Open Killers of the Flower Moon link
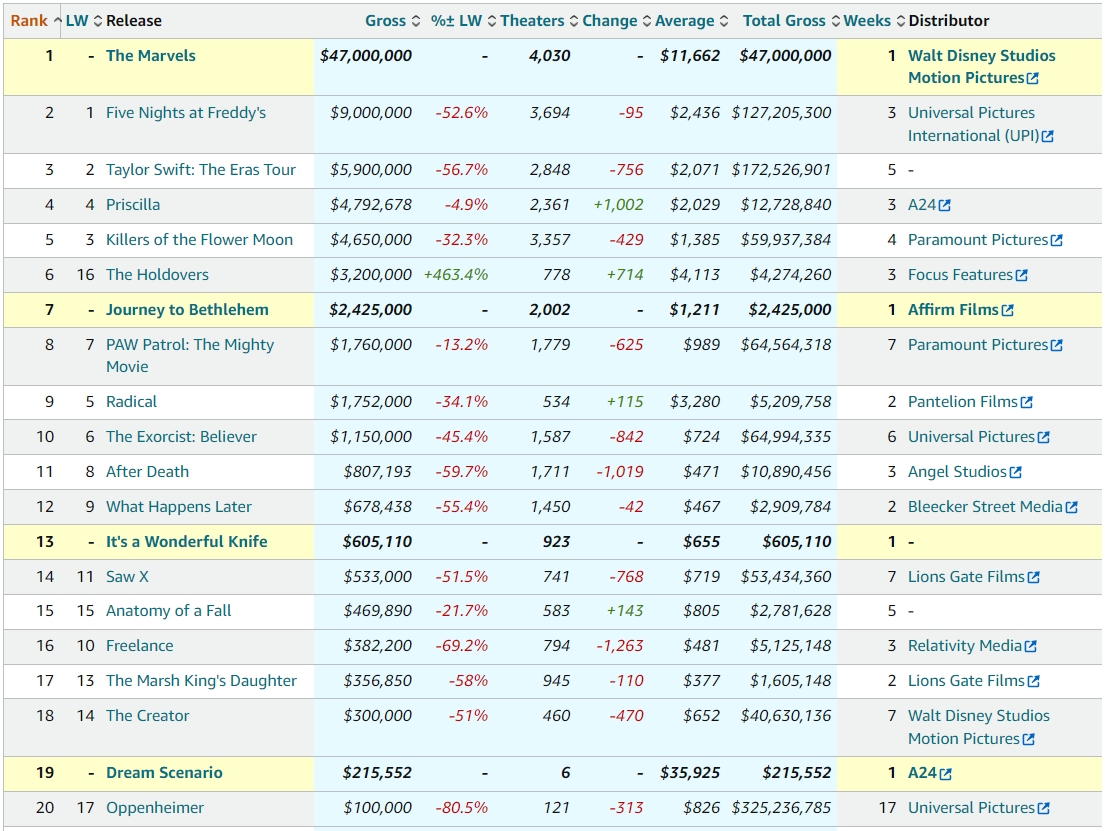Screen dimensions: 1105x831 point(199,240)
